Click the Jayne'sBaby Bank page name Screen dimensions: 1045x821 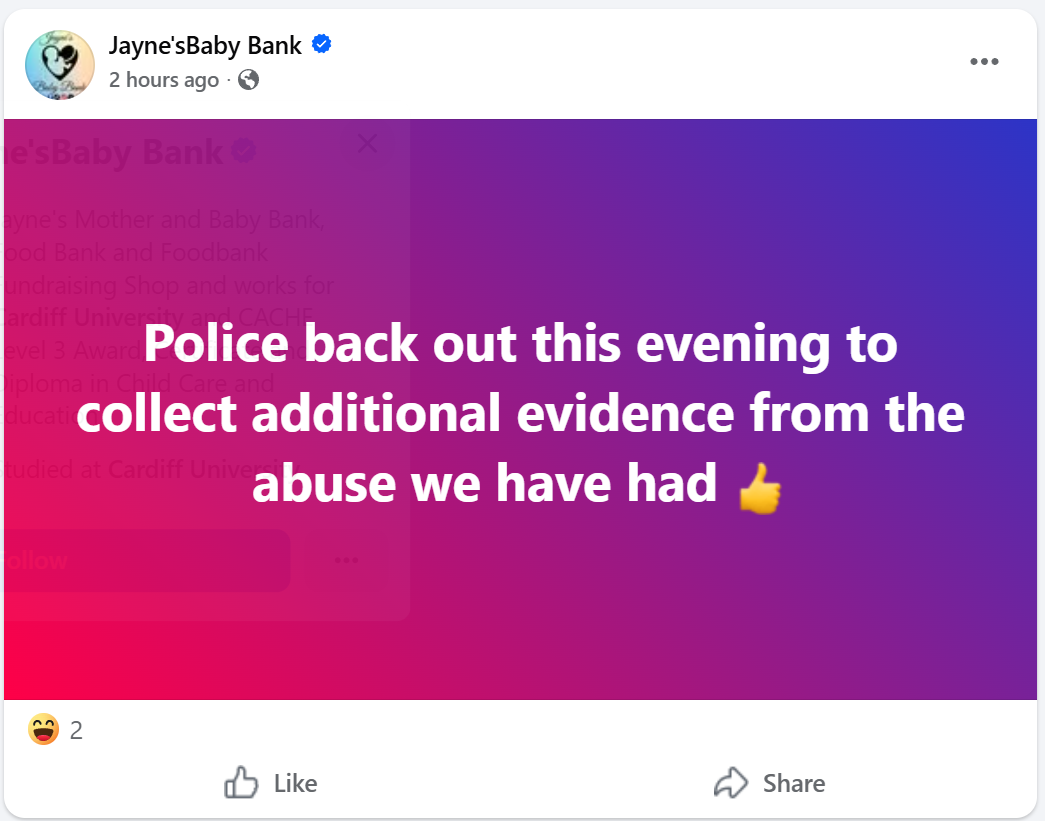point(205,45)
